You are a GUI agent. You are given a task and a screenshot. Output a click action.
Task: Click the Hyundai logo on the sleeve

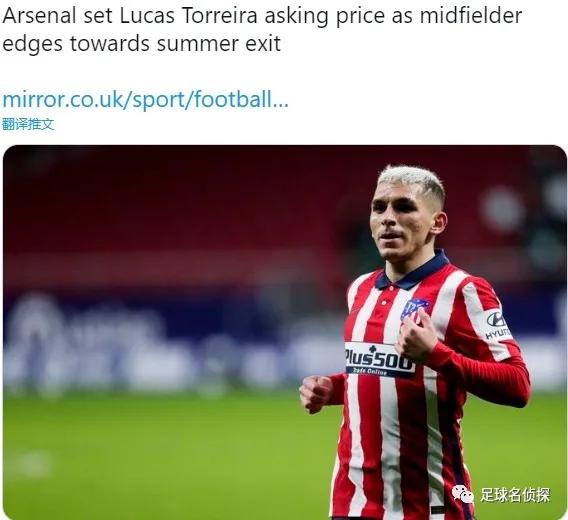tap(497, 324)
